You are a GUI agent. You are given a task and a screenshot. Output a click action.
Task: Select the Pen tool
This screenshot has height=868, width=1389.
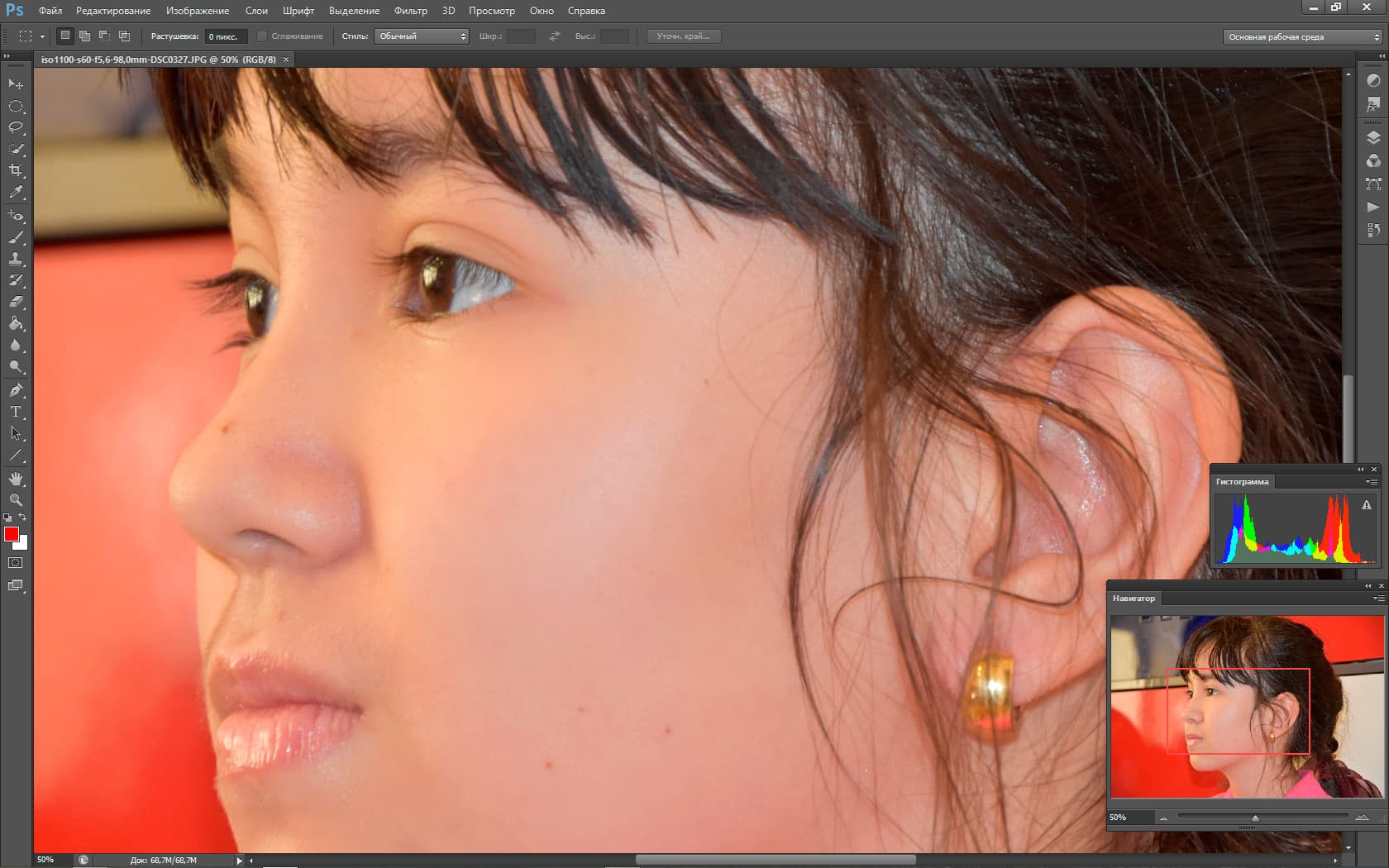[16, 390]
